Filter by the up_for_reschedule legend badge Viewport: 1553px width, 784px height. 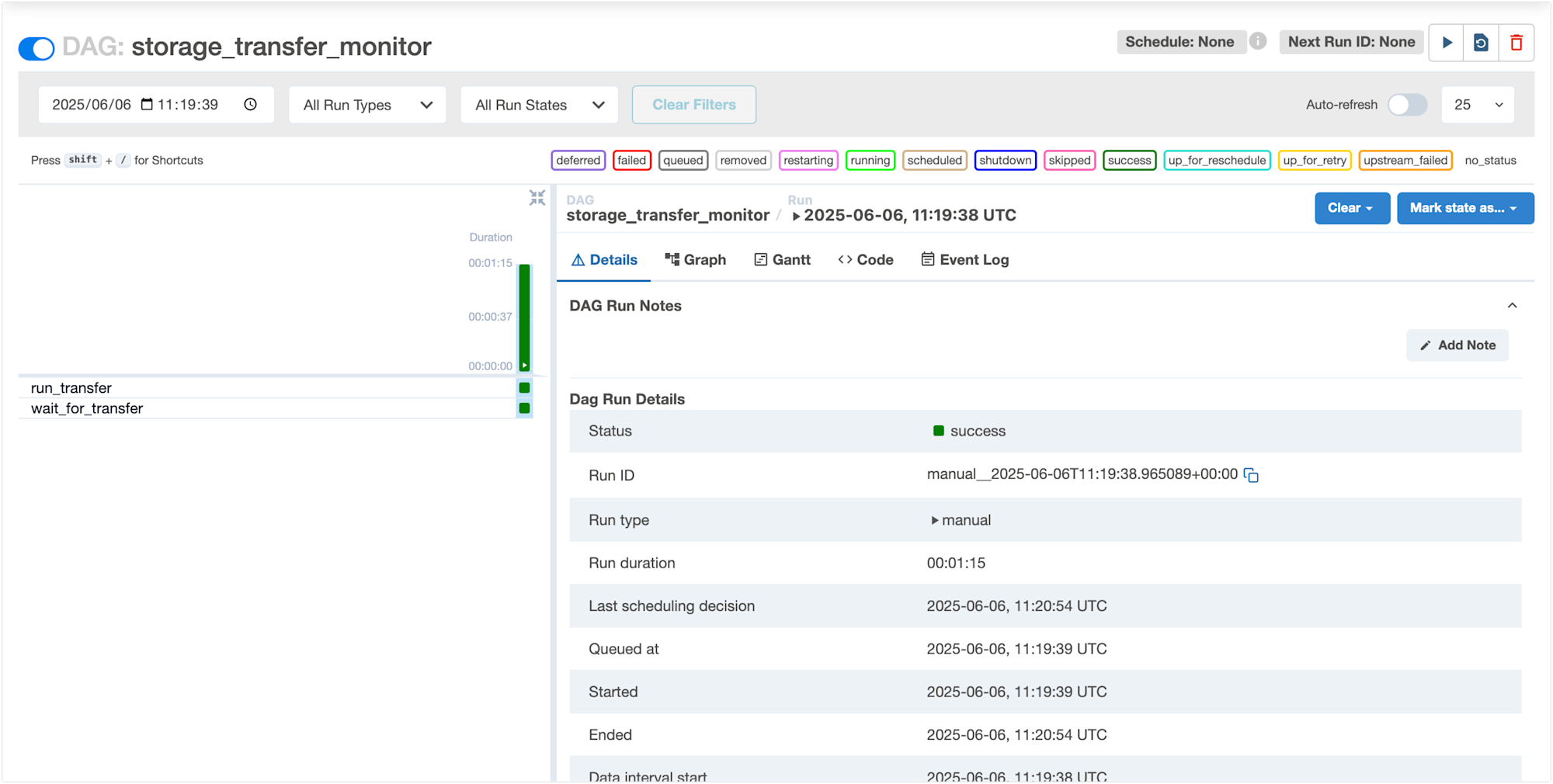tap(1218, 161)
